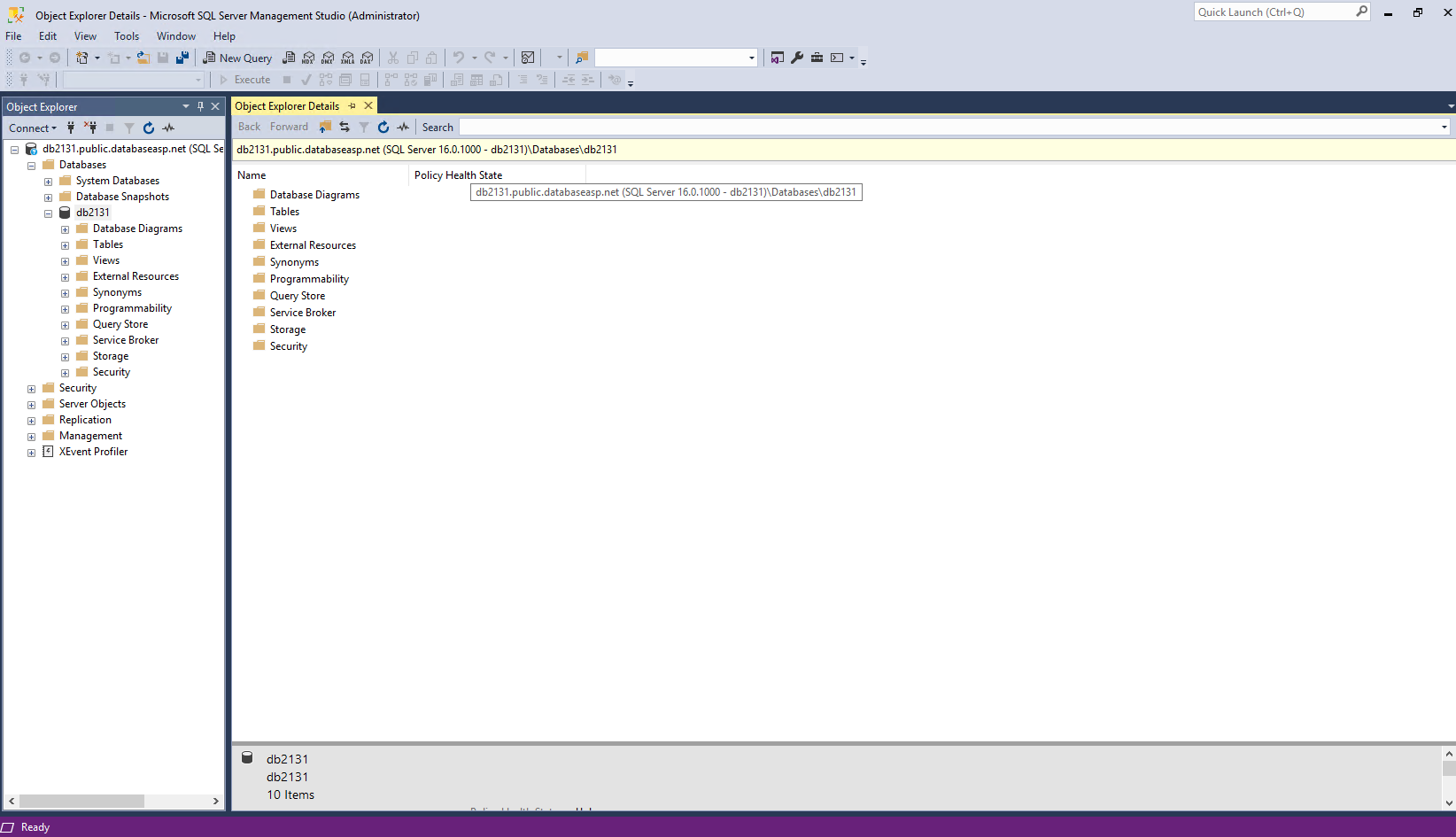
Task: Open the Search box dropdown arrow
Action: tap(1444, 127)
